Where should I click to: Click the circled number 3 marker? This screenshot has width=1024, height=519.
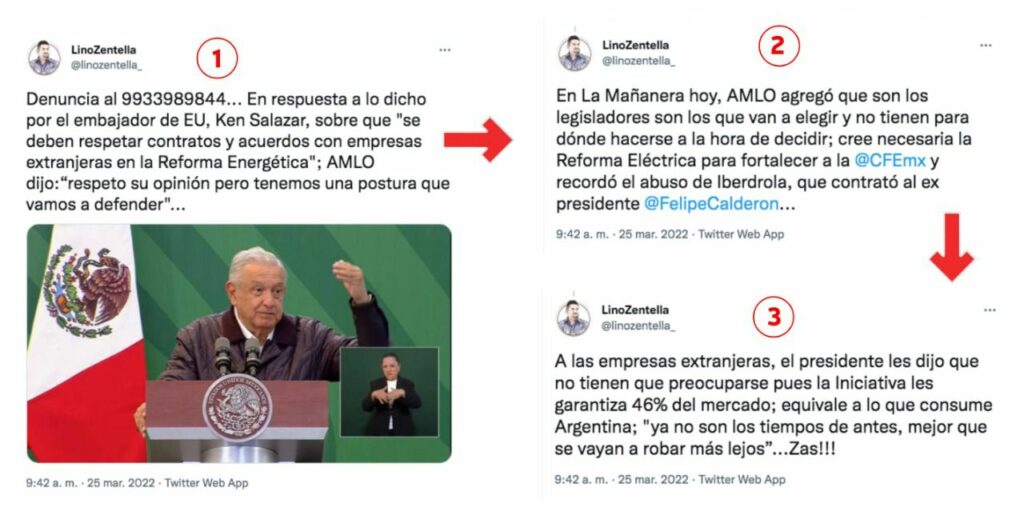tap(774, 317)
